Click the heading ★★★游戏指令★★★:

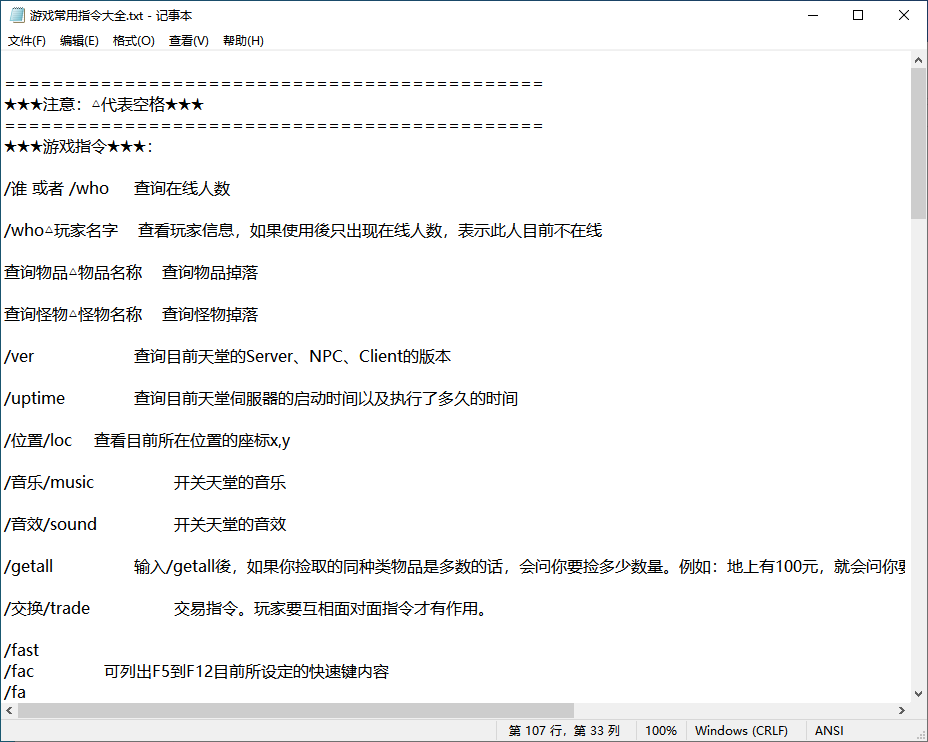coord(78,147)
